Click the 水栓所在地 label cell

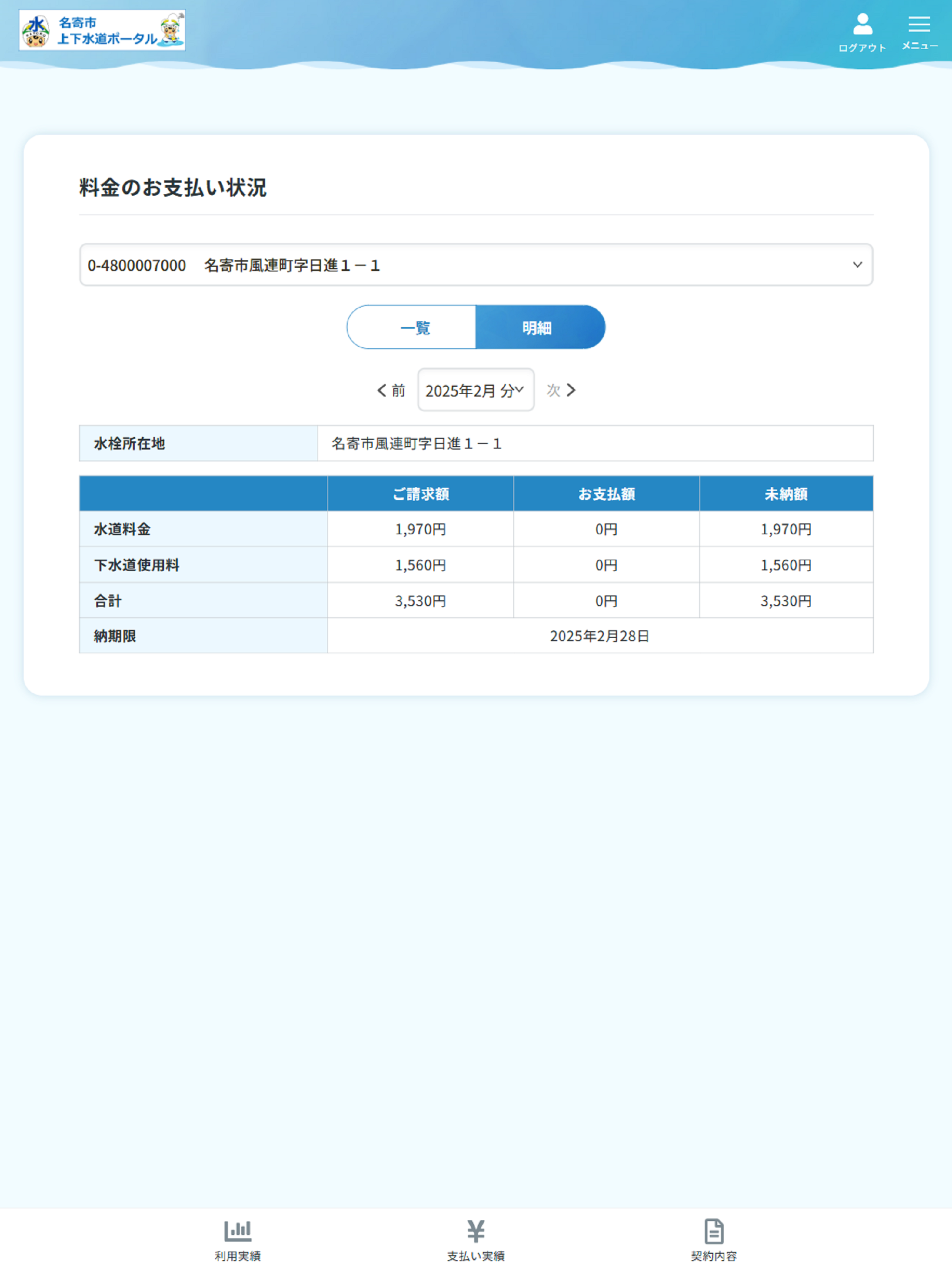pos(198,443)
